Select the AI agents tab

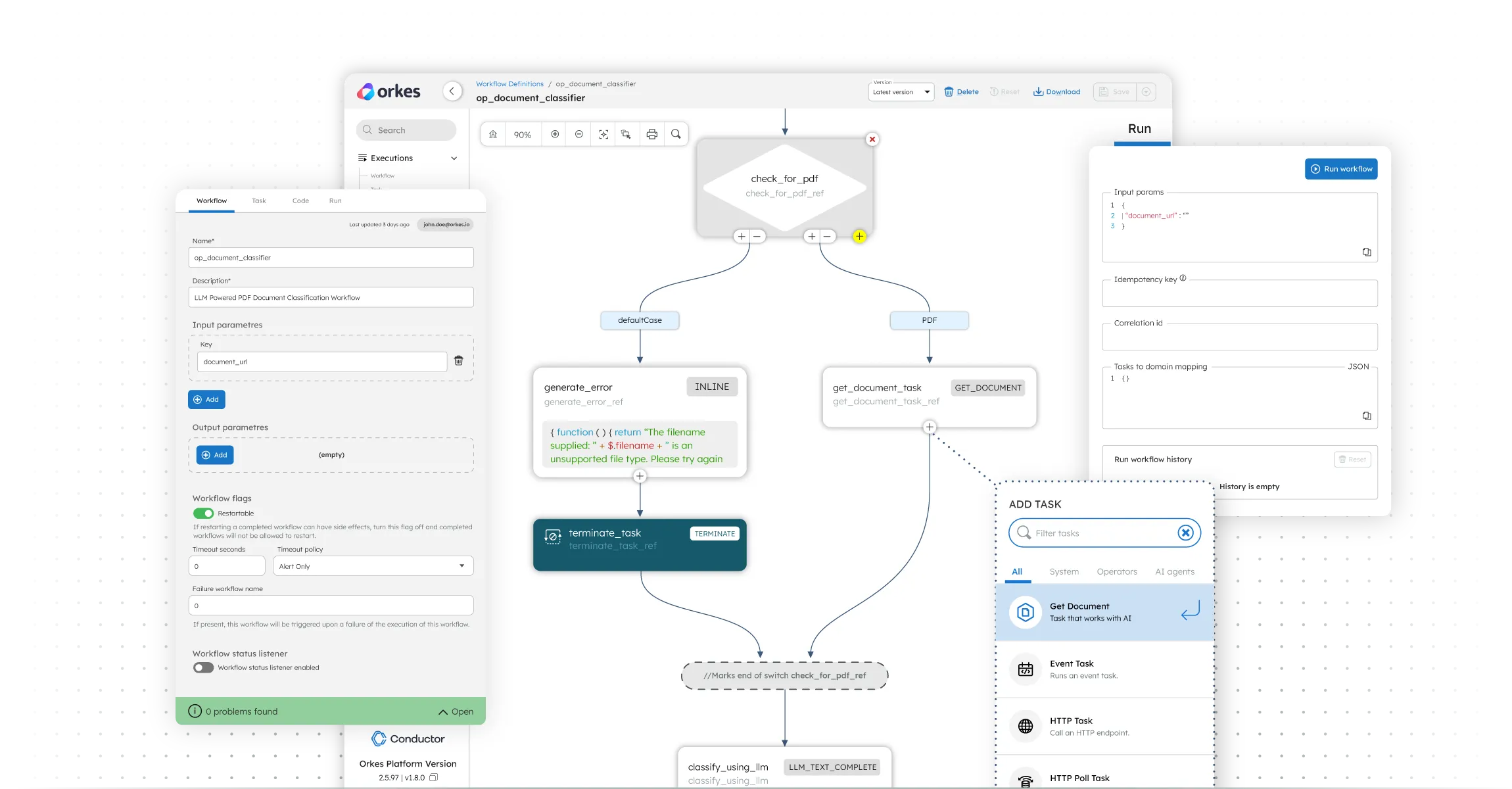[1174, 571]
